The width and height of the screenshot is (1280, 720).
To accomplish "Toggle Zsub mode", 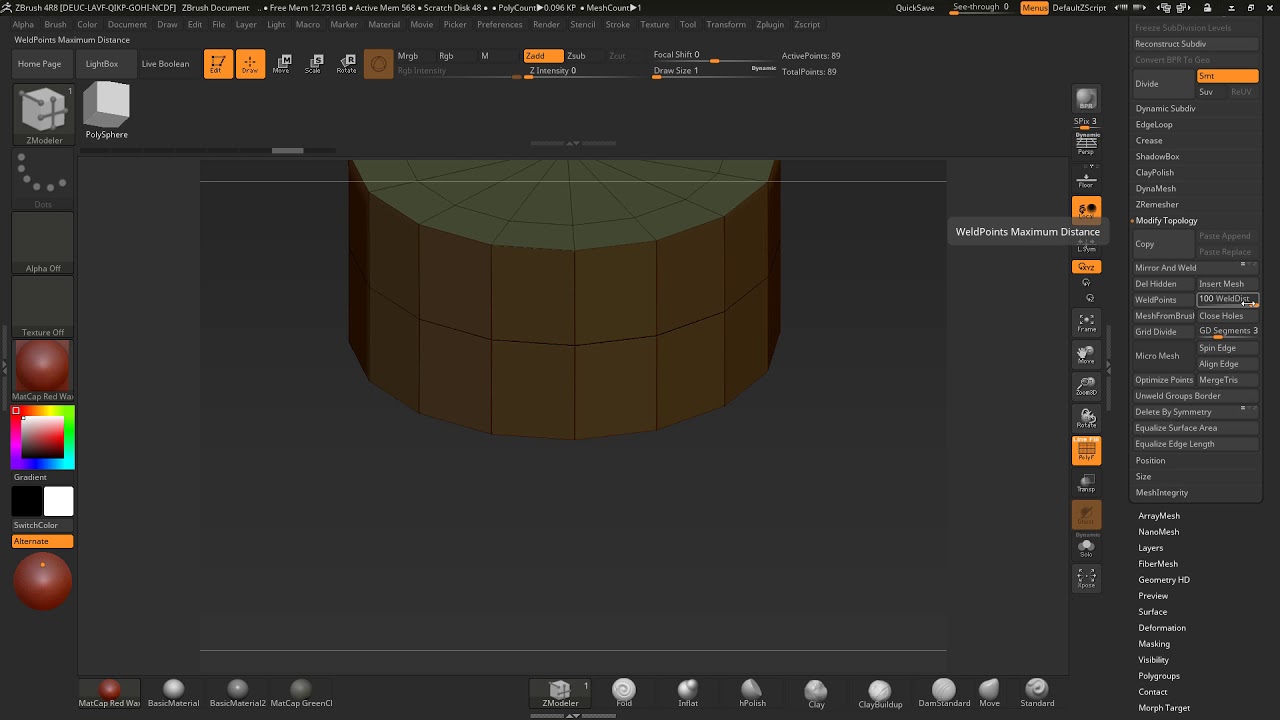I will tap(576, 56).
